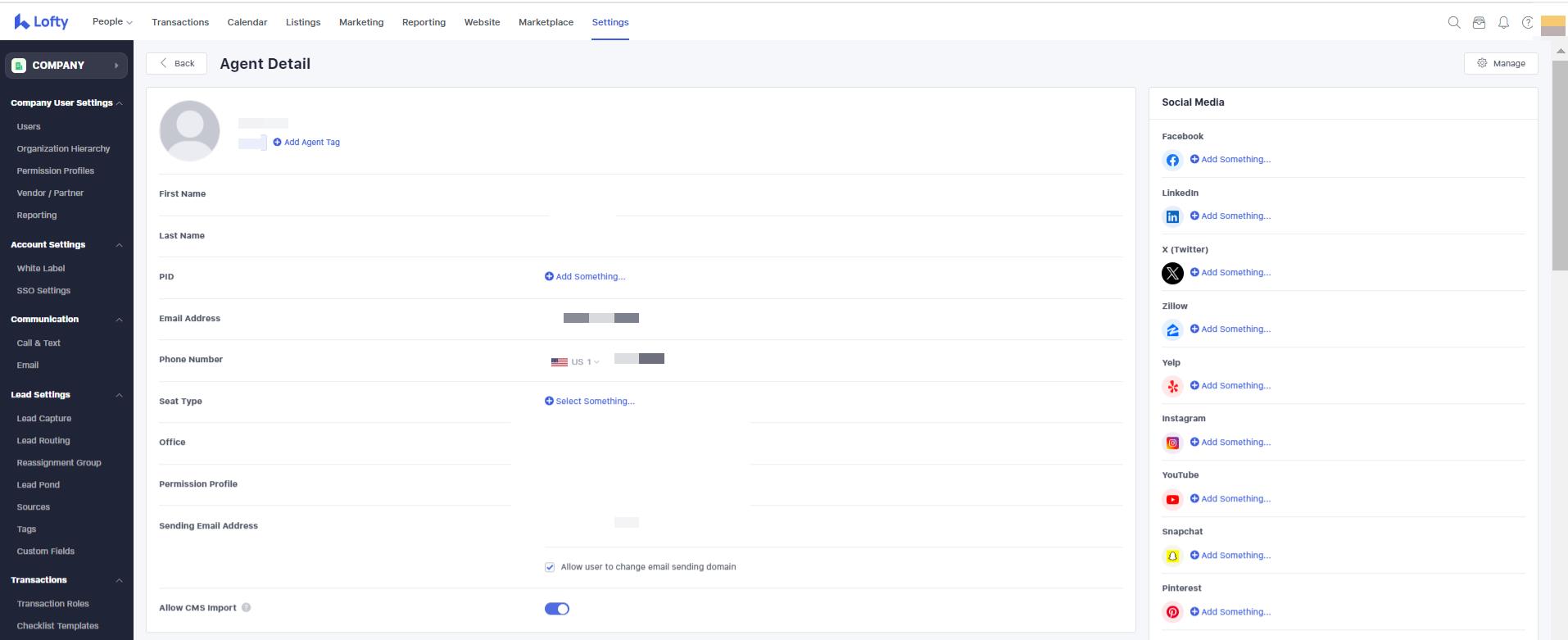Open SSO Settings in sidebar

click(x=43, y=290)
